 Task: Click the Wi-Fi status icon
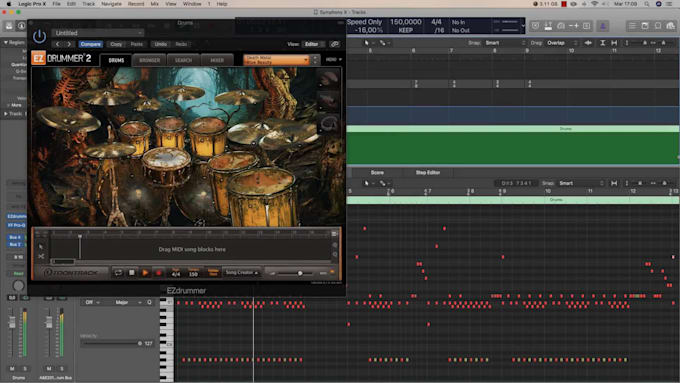(x=595, y=4)
